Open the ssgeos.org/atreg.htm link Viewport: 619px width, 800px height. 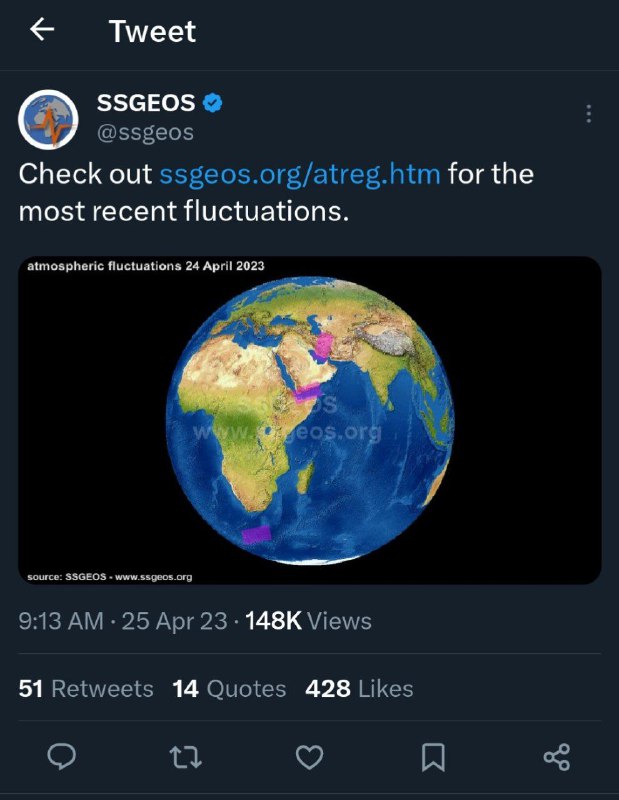pos(300,174)
